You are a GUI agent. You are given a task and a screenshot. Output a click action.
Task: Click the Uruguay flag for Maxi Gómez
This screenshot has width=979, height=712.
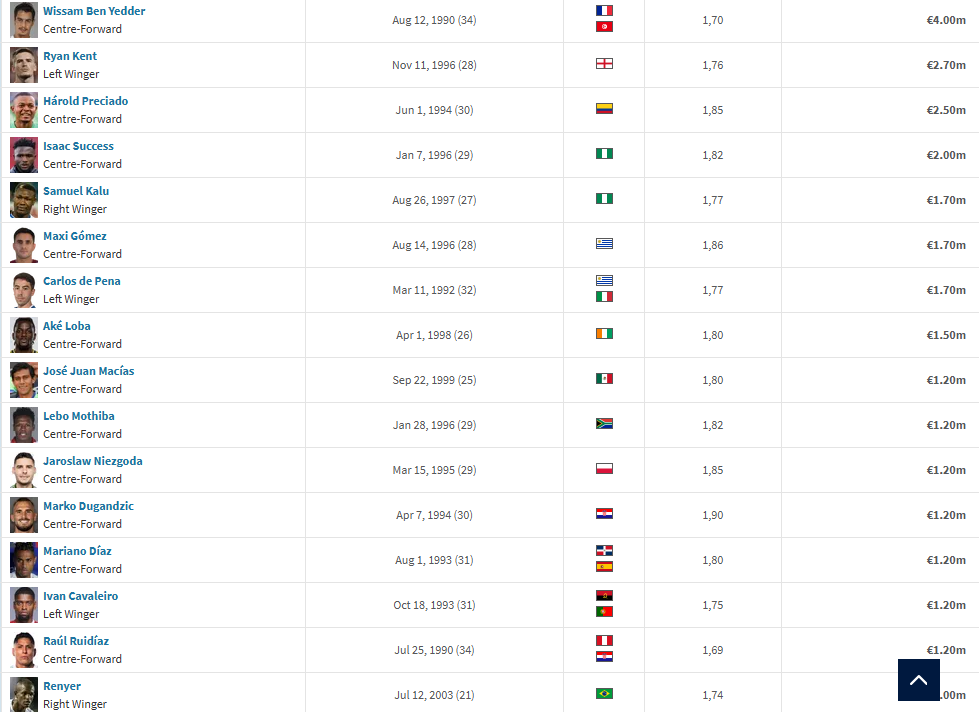click(604, 244)
